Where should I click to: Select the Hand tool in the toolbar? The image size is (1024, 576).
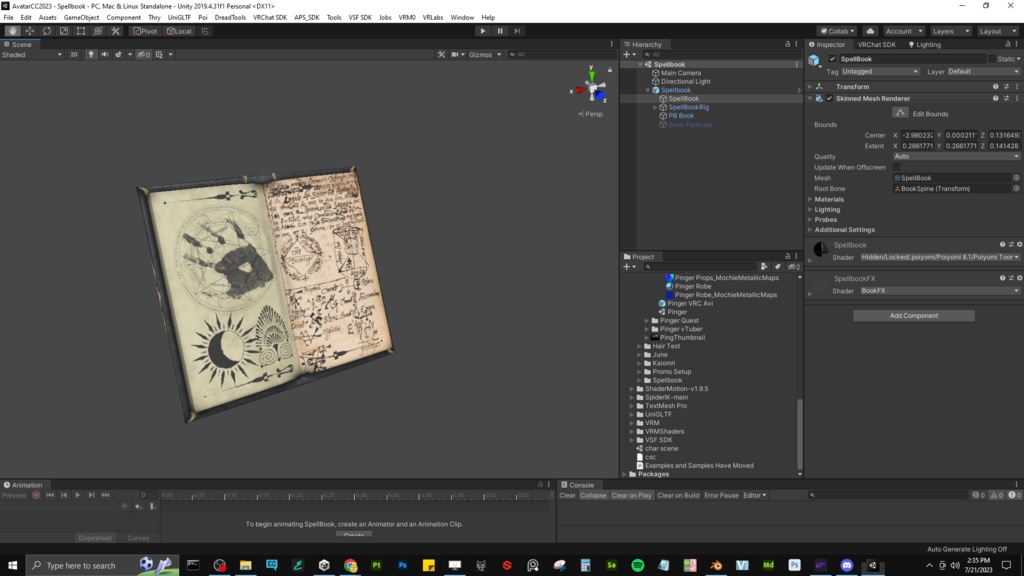point(13,31)
